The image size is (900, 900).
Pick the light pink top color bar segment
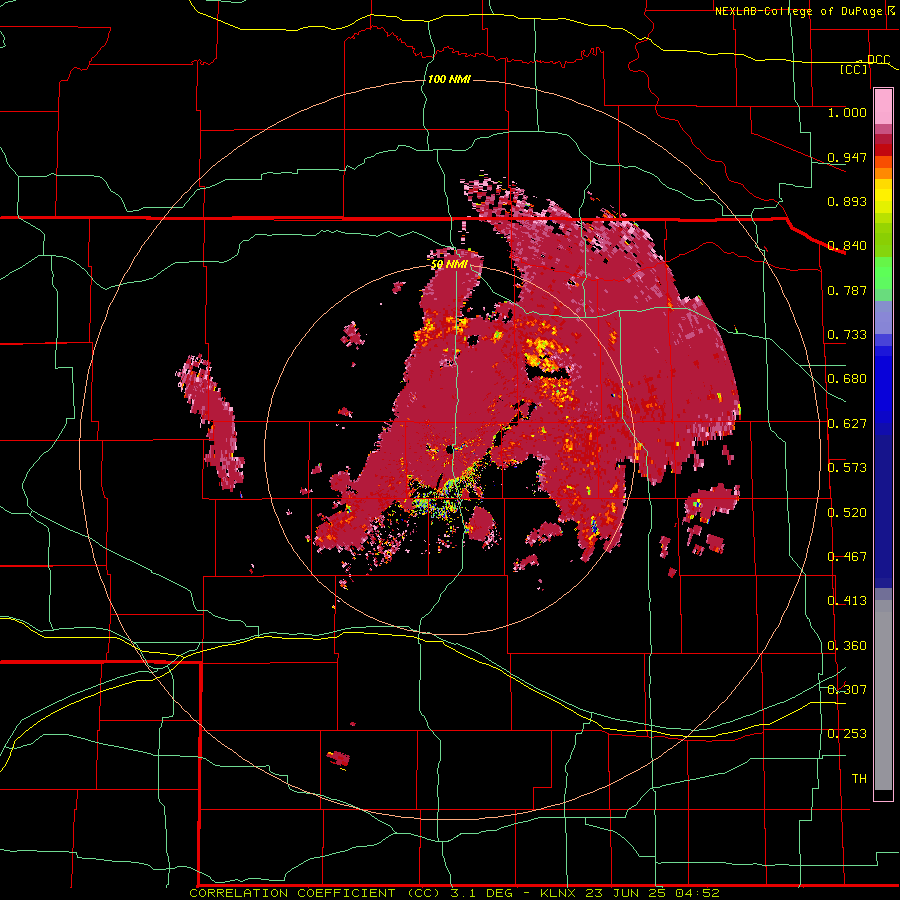tap(883, 107)
